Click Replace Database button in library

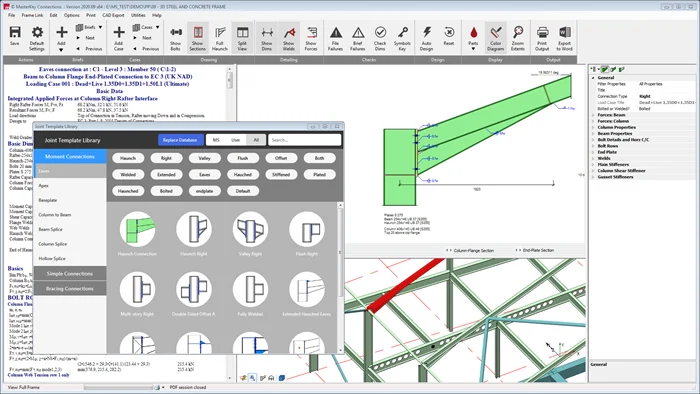pyautogui.click(x=180, y=140)
